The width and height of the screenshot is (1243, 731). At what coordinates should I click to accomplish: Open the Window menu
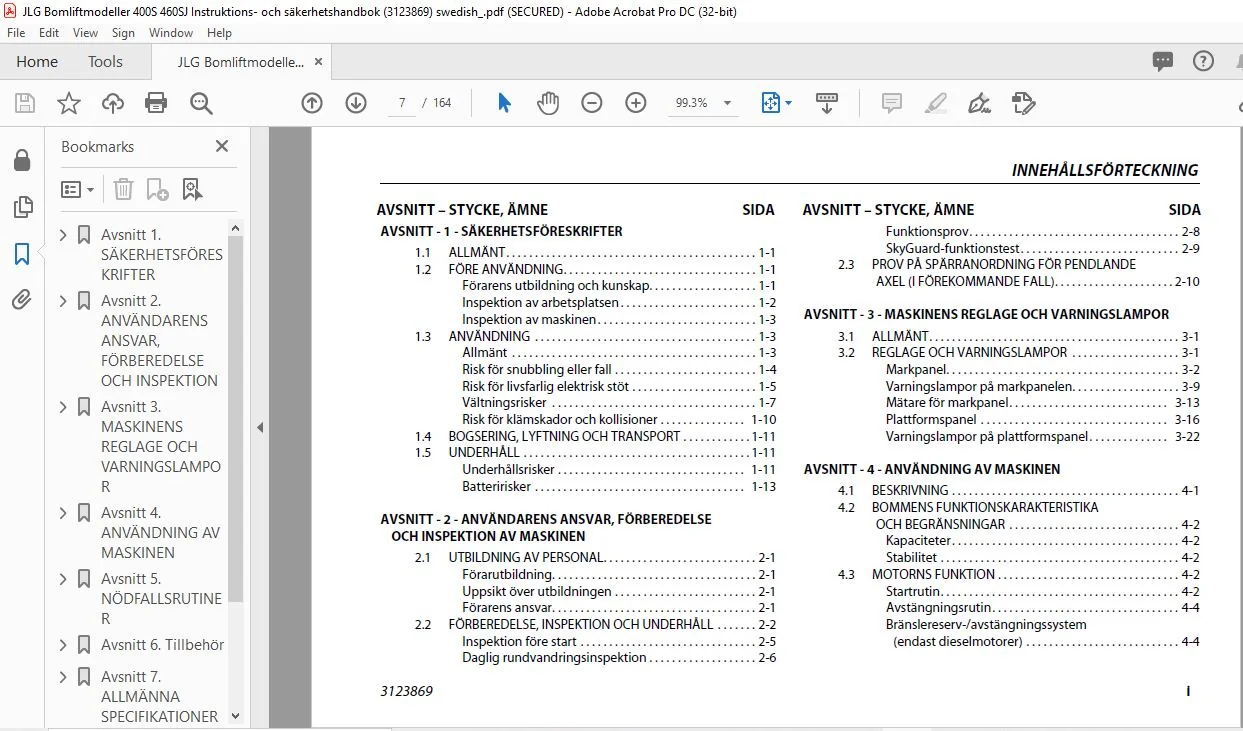click(x=171, y=33)
